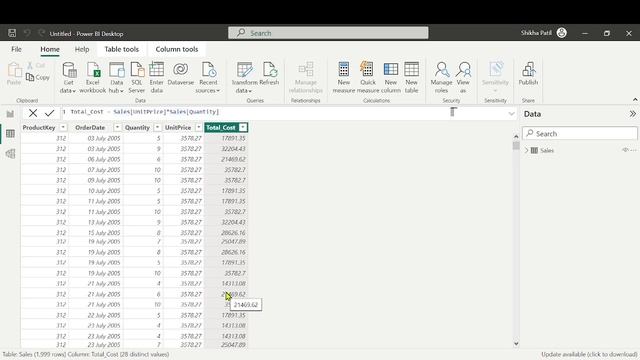Click the Copy button
The width and height of the screenshot is (640, 360).
point(38,77)
